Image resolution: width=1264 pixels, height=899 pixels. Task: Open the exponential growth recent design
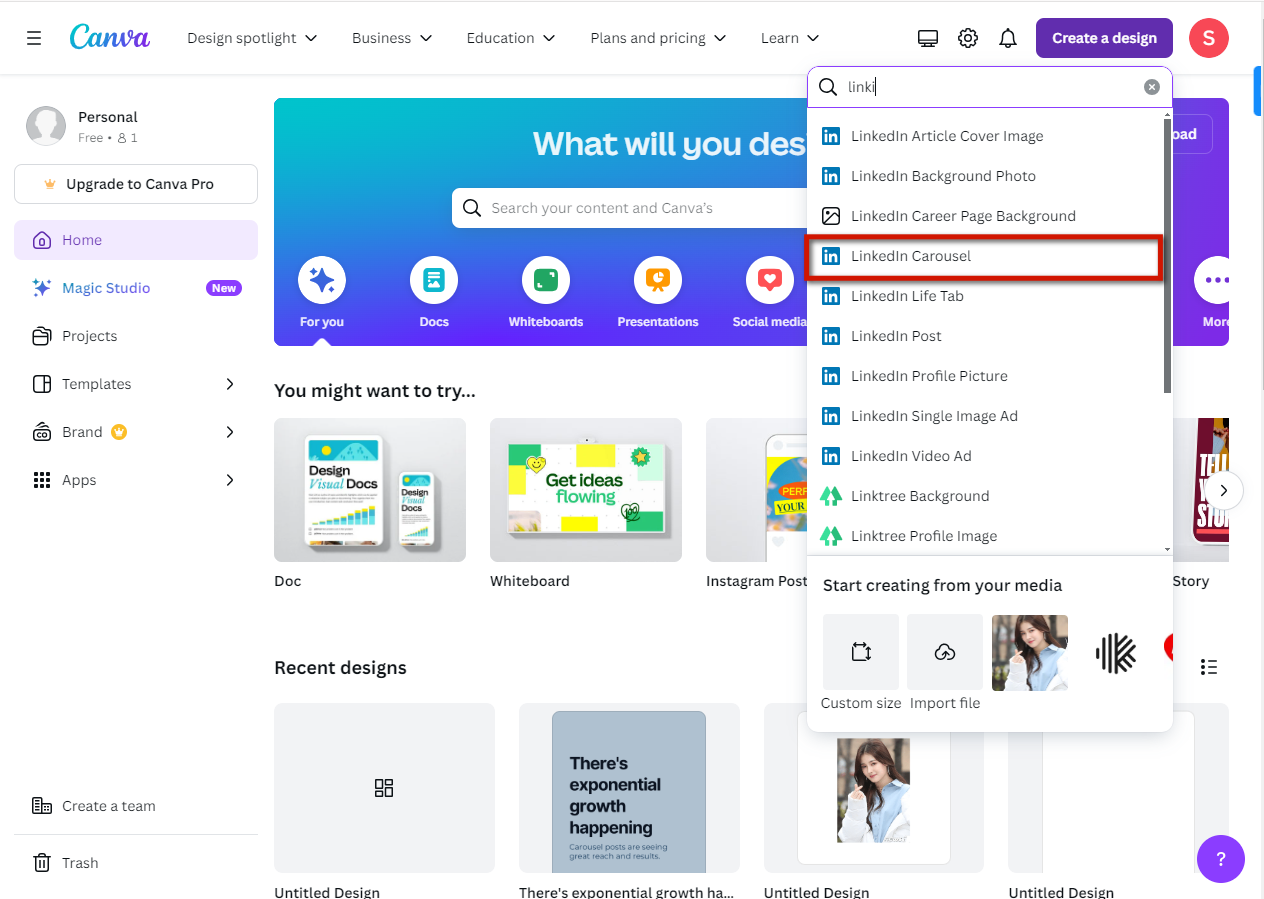(629, 788)
